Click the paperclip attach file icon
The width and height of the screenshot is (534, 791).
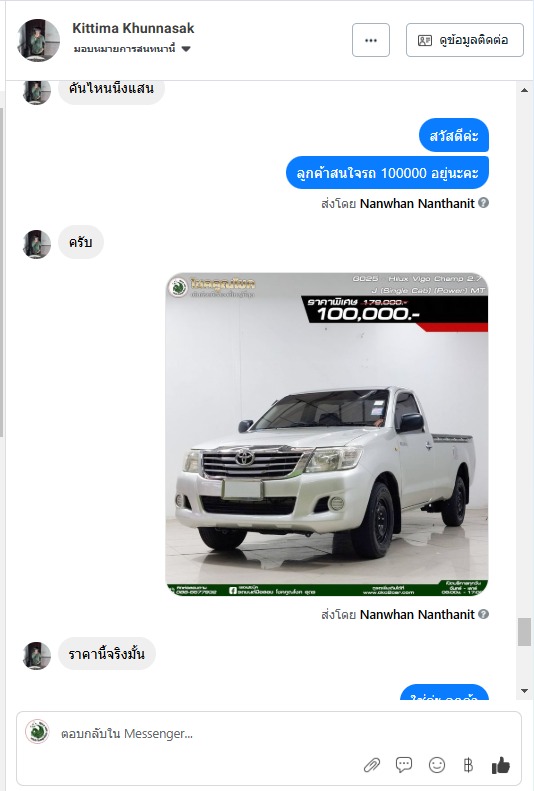point(372,765)
